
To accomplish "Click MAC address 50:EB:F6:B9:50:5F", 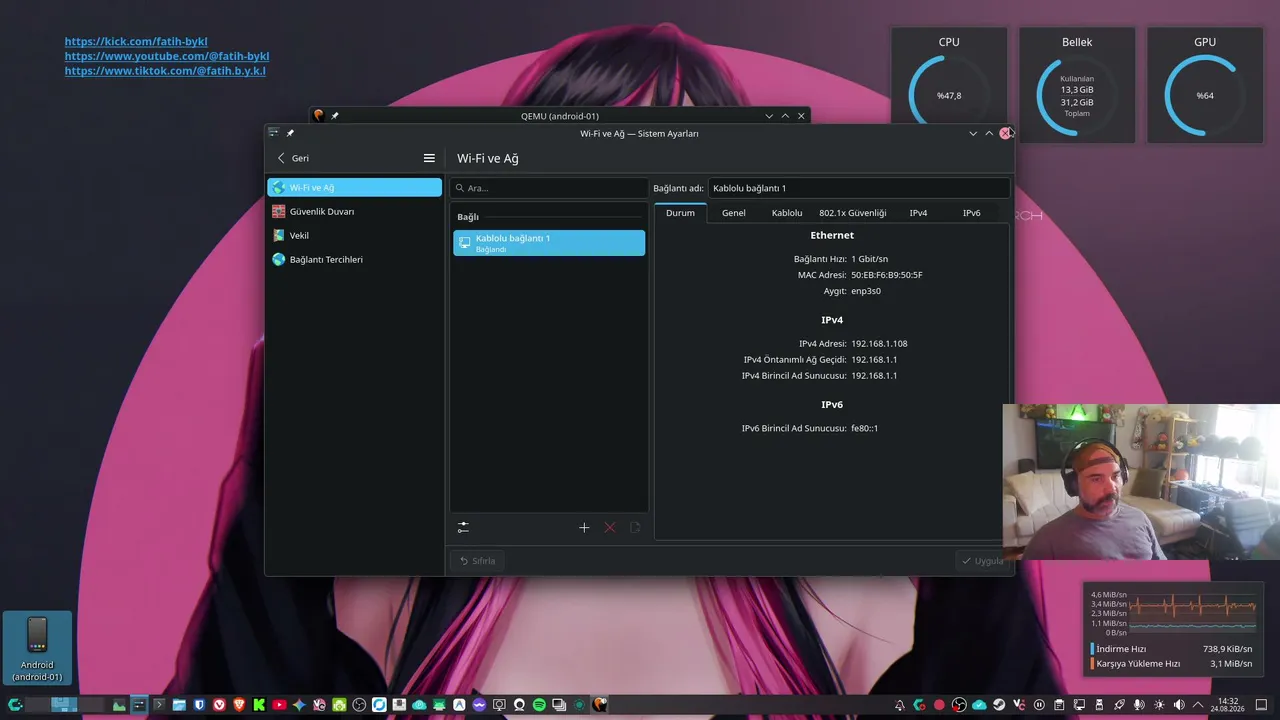I will (887, 275).
